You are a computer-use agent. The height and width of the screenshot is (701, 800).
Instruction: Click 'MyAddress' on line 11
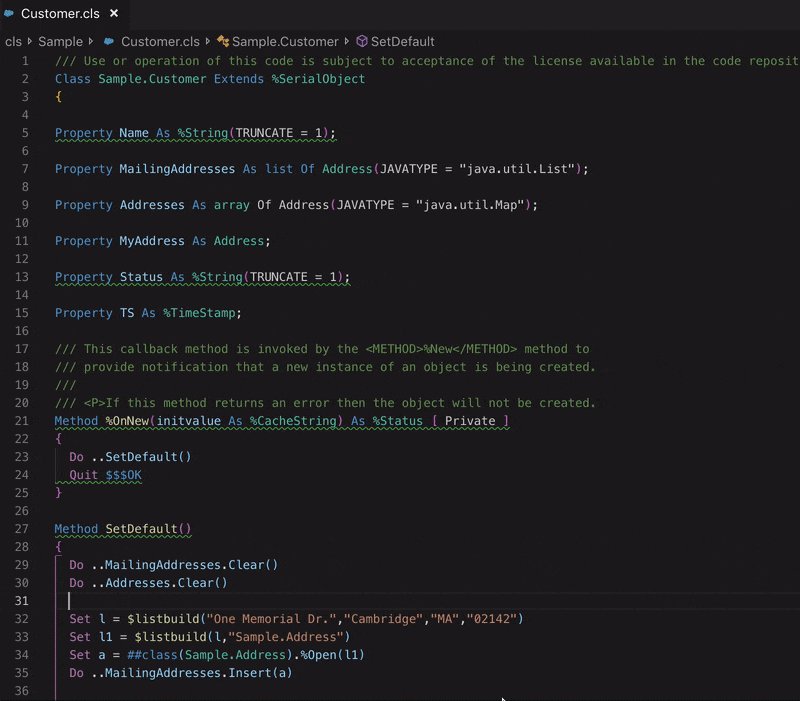(x=152, y=241)
